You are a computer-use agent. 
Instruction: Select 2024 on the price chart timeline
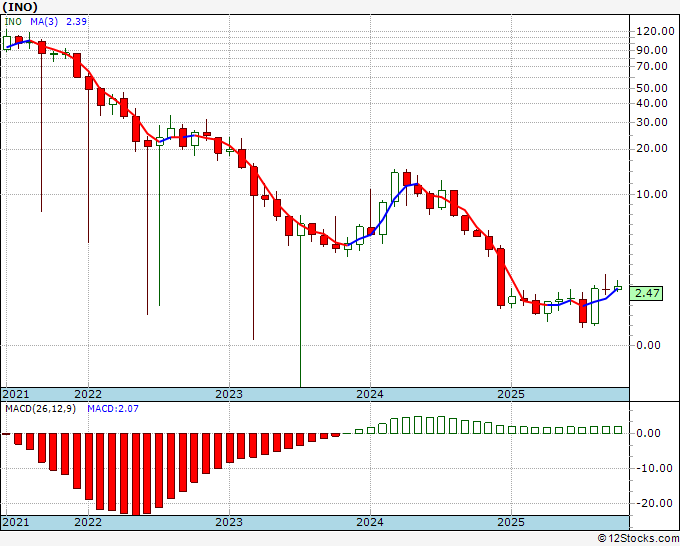tap(370, 394)
